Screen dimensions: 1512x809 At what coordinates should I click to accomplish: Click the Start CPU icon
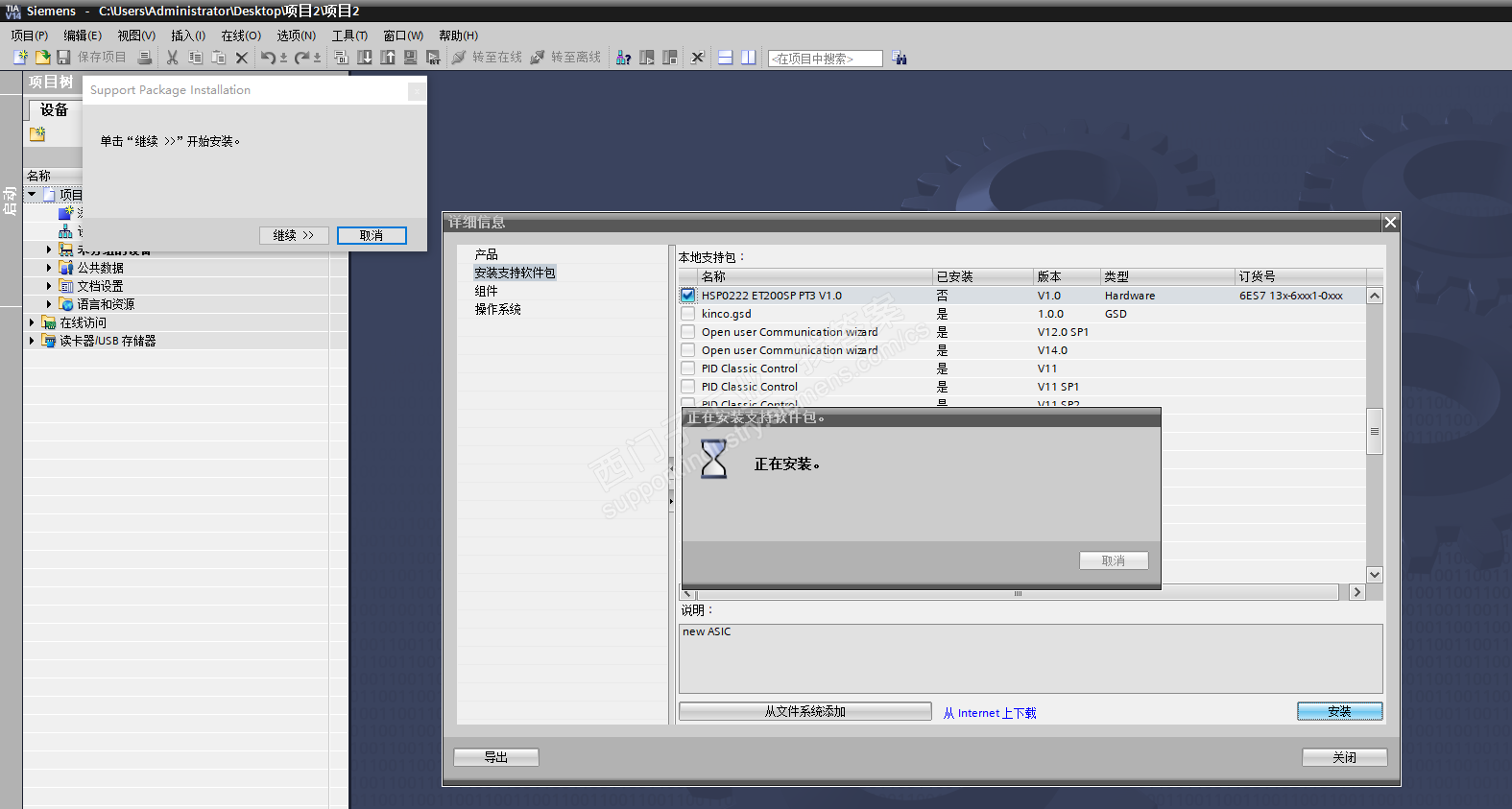[647, 58]
